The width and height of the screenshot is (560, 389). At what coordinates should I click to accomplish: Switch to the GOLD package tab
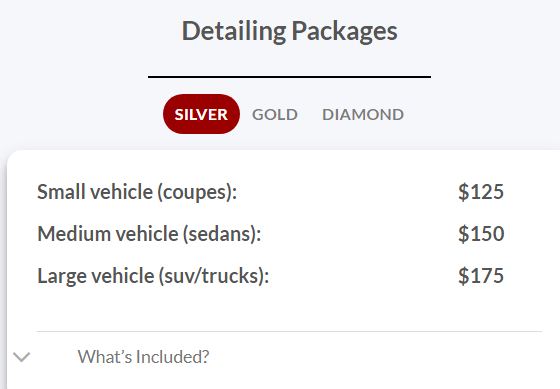coord(275,115)
